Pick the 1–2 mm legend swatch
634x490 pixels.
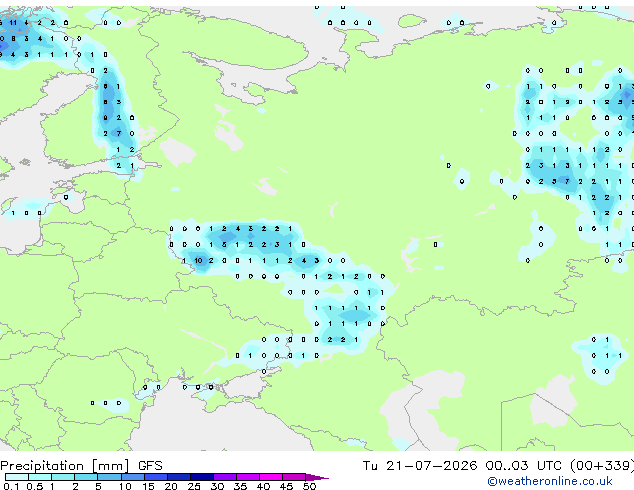pyautogui.click(x=63, y=477)
